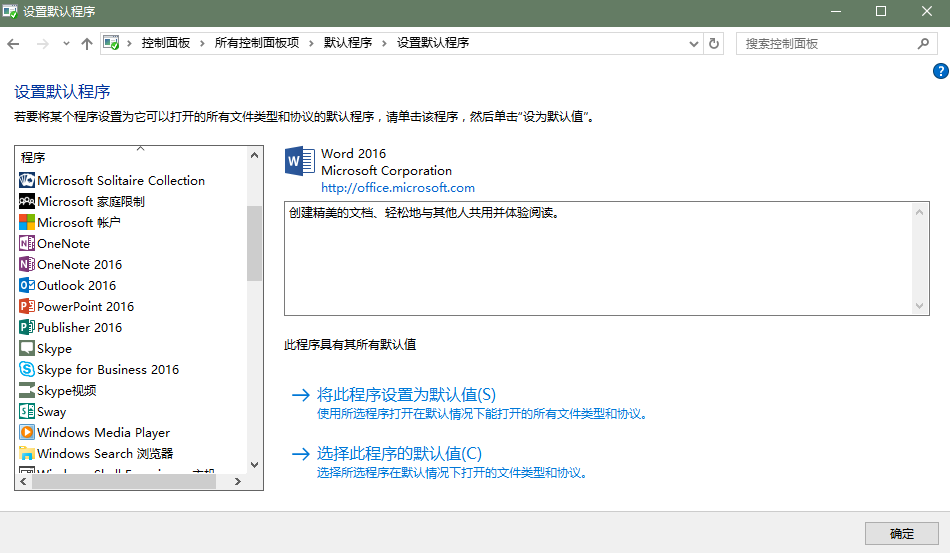Click the search magnifier icon

[923, 44]
